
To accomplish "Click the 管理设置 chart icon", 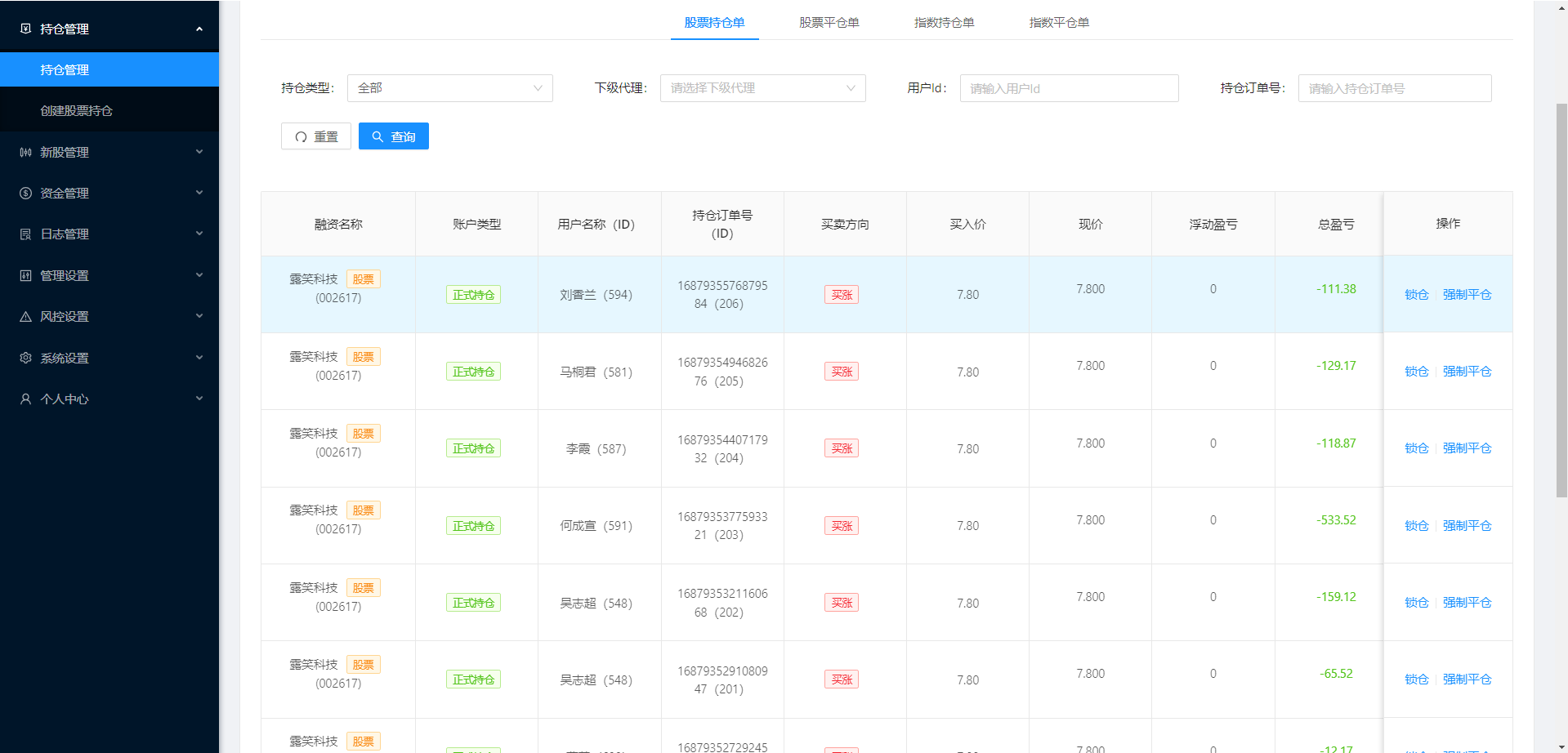I will [x=25, y=275].
